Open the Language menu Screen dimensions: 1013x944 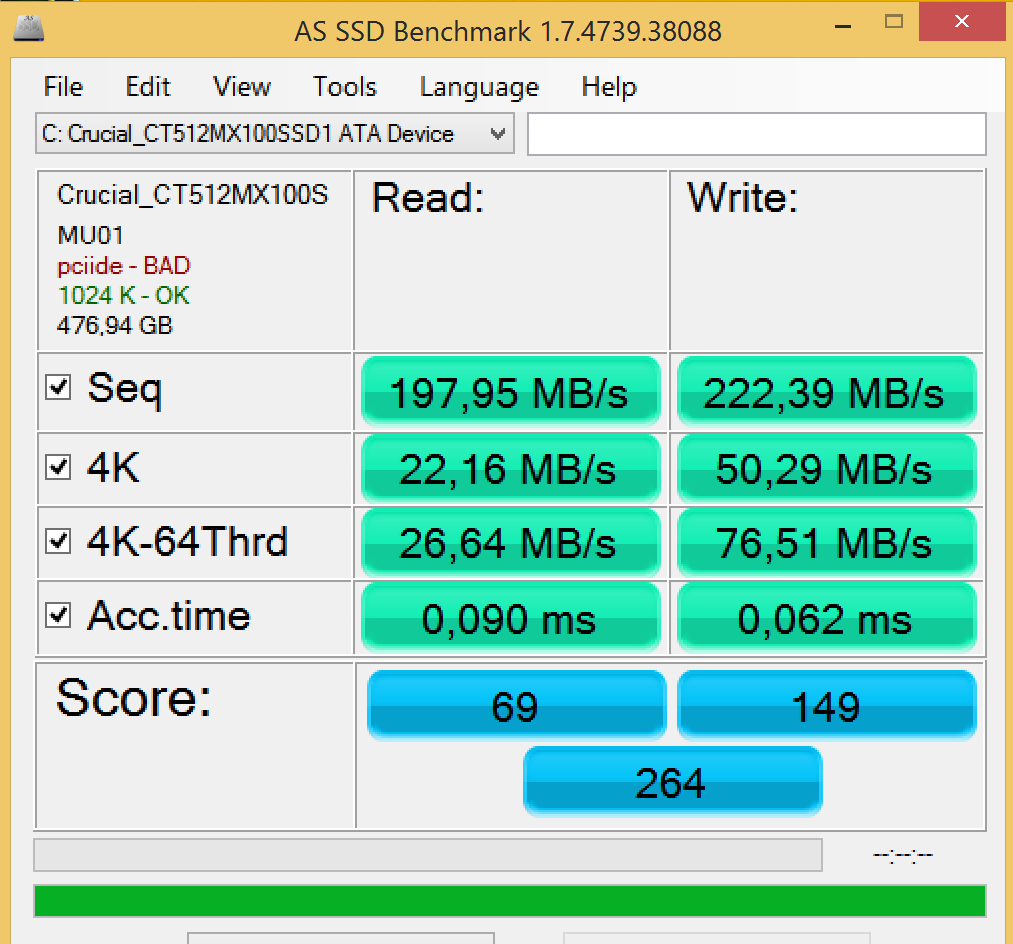pos(479,87)
